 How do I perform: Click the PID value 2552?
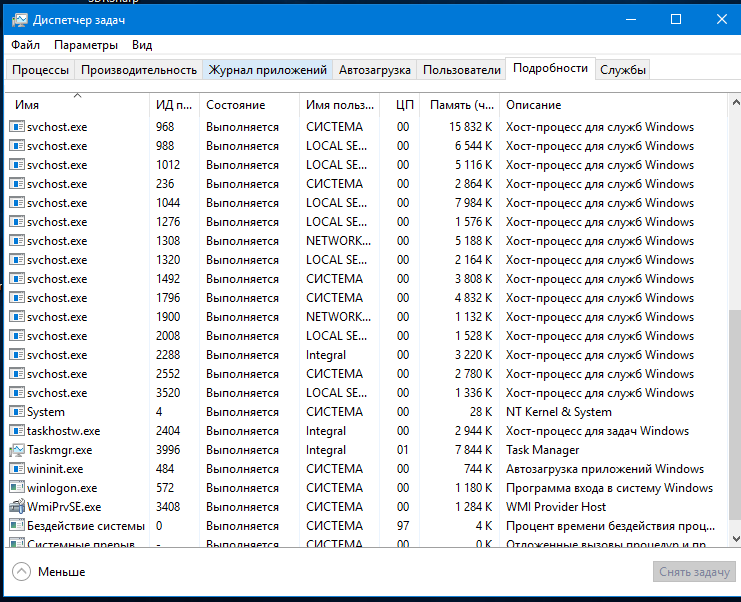[x=168, y=374]
